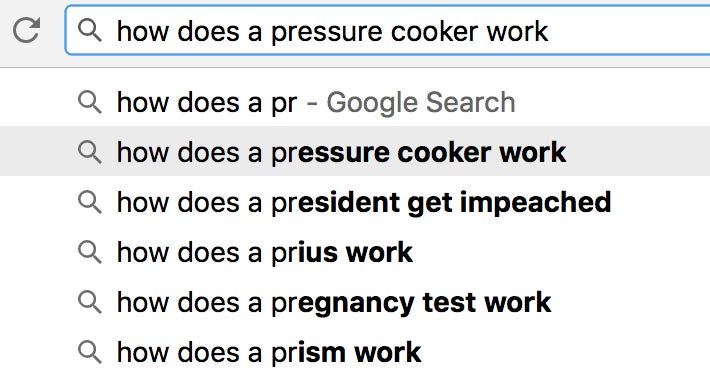This screenshot has height=376, width=710.
Task: Click the search icon beside prism work suggestion
Action: pyautogui.click(x=89, y=352)
